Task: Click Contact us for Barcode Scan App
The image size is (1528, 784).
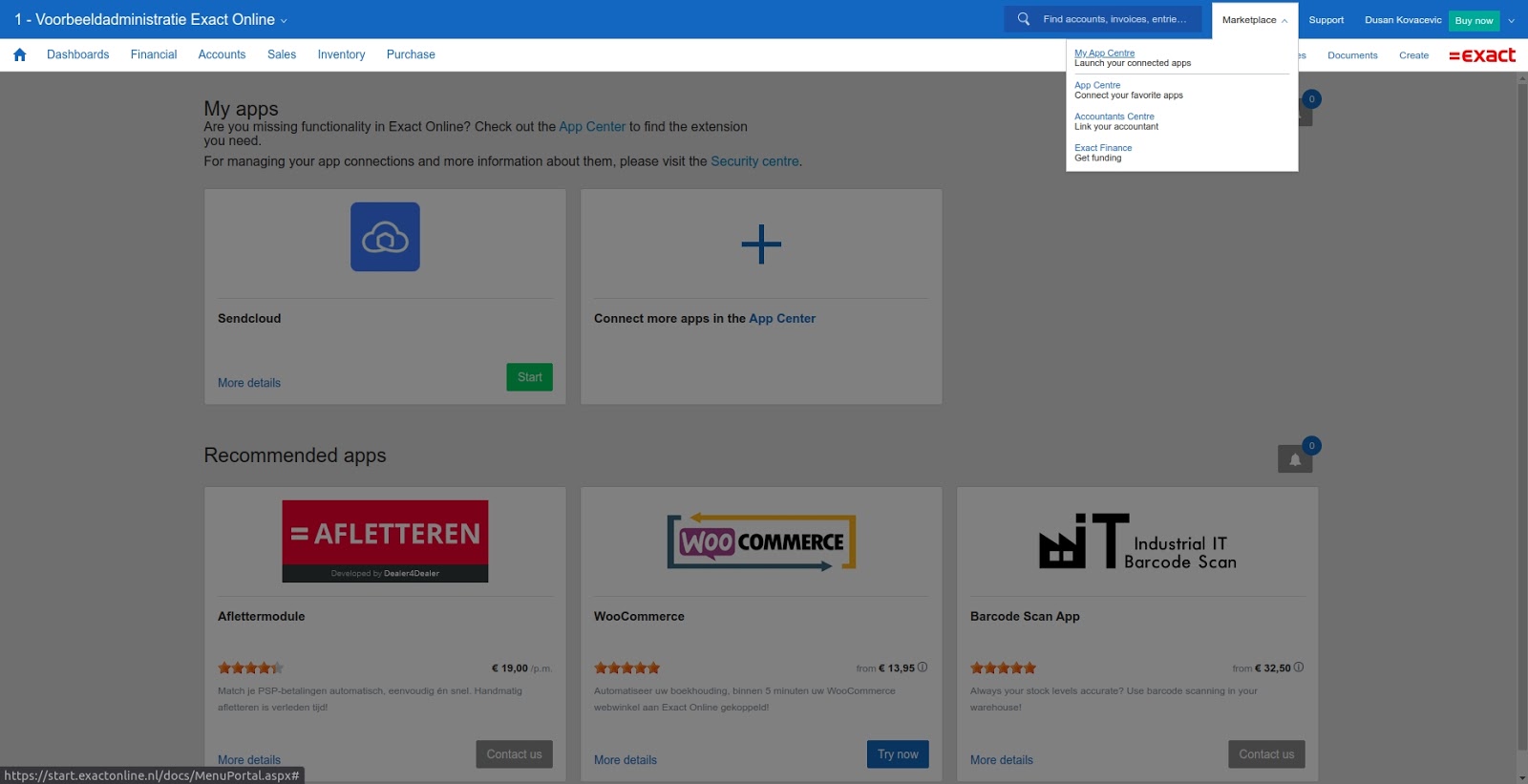Action: pyautogui.click(x=1266, y=754)
